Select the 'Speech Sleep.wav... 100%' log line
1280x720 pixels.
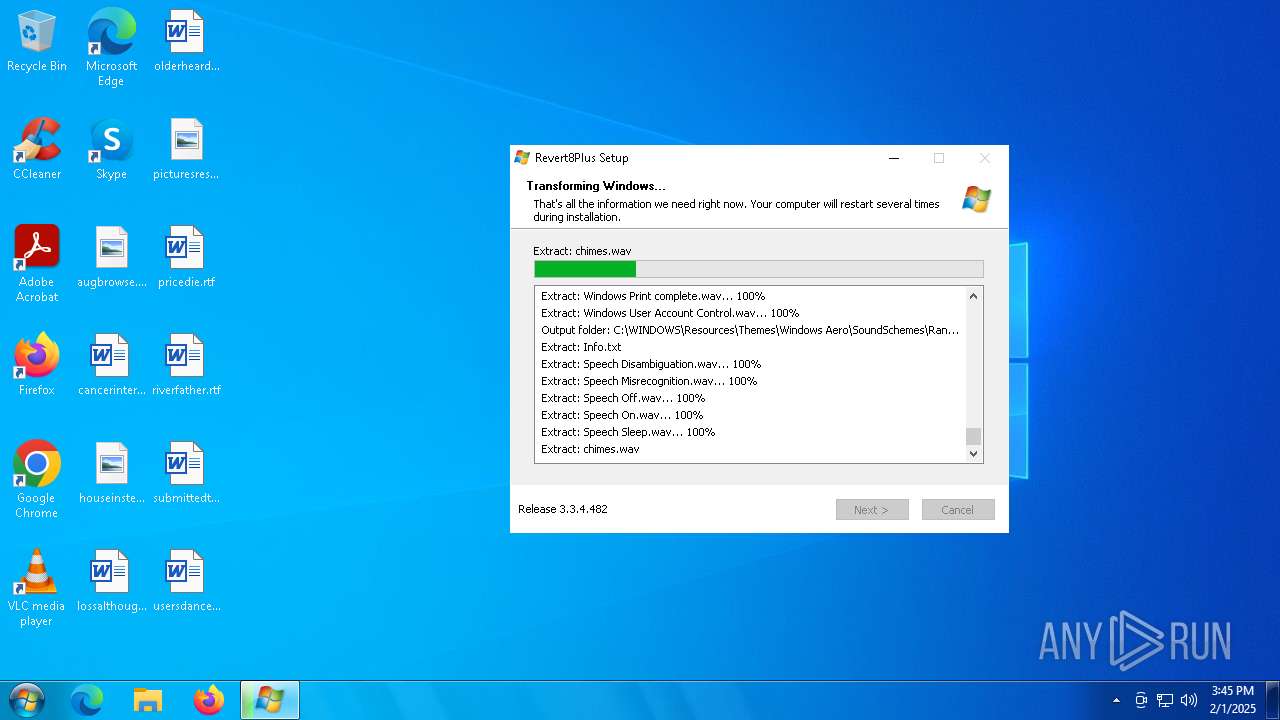tap(628, 432)
